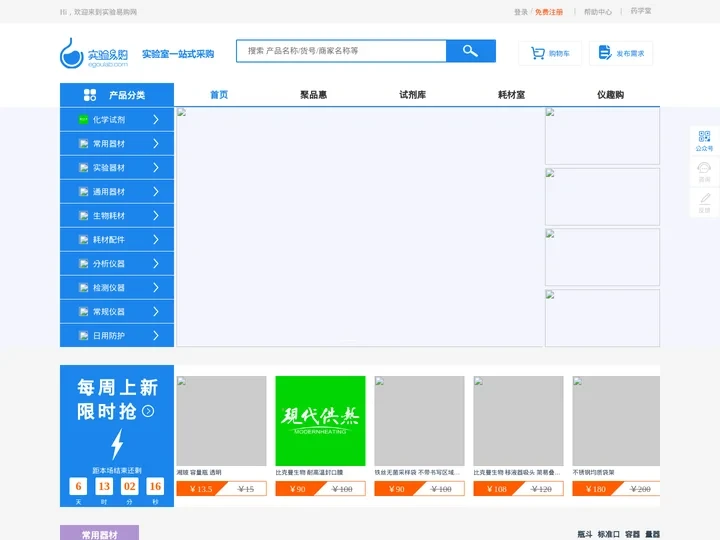Expand the 日用防护 category arrow

point(156,336)
